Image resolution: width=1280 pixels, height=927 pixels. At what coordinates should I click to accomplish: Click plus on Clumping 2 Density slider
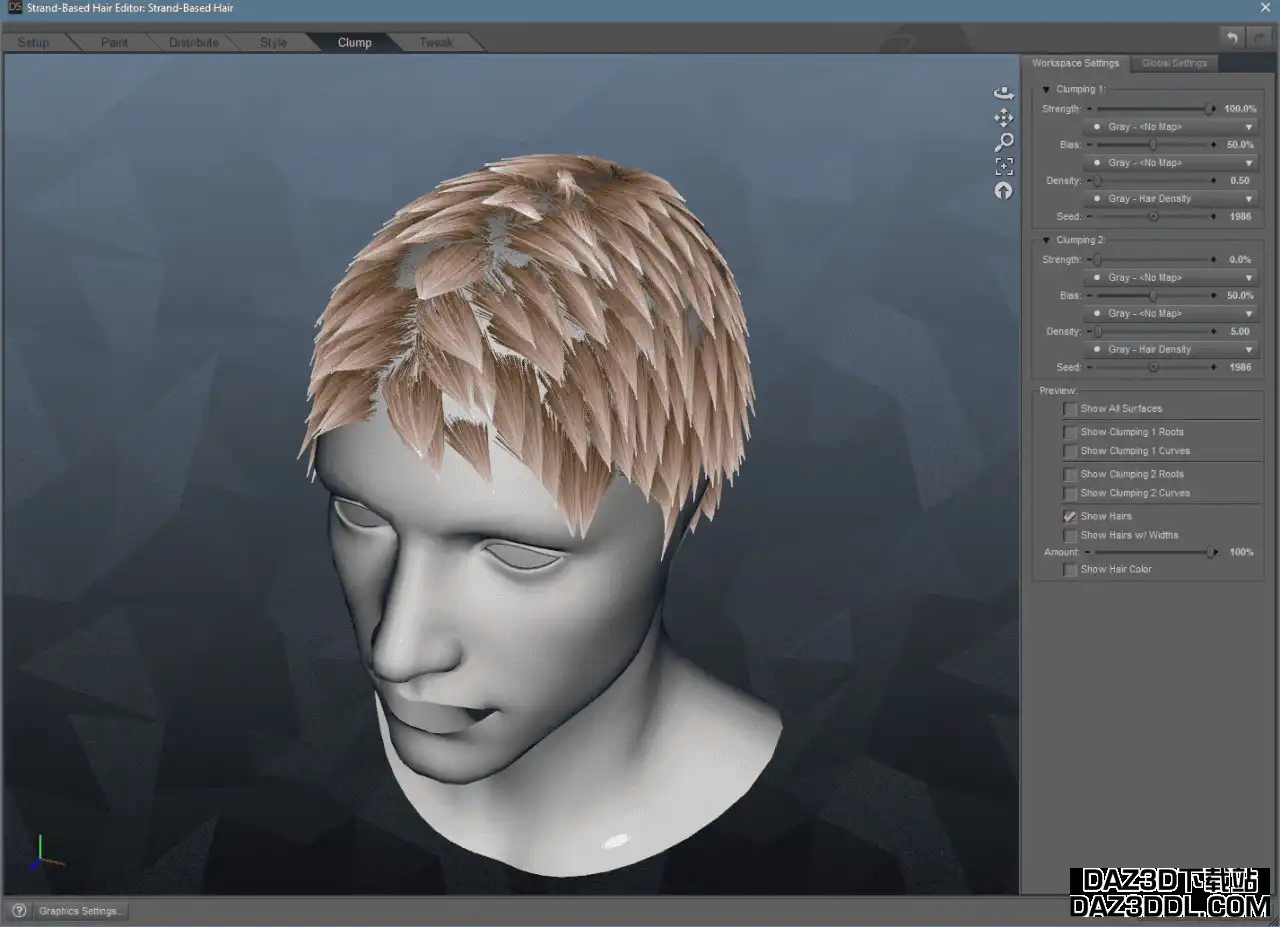click(x=1214, y=332)
